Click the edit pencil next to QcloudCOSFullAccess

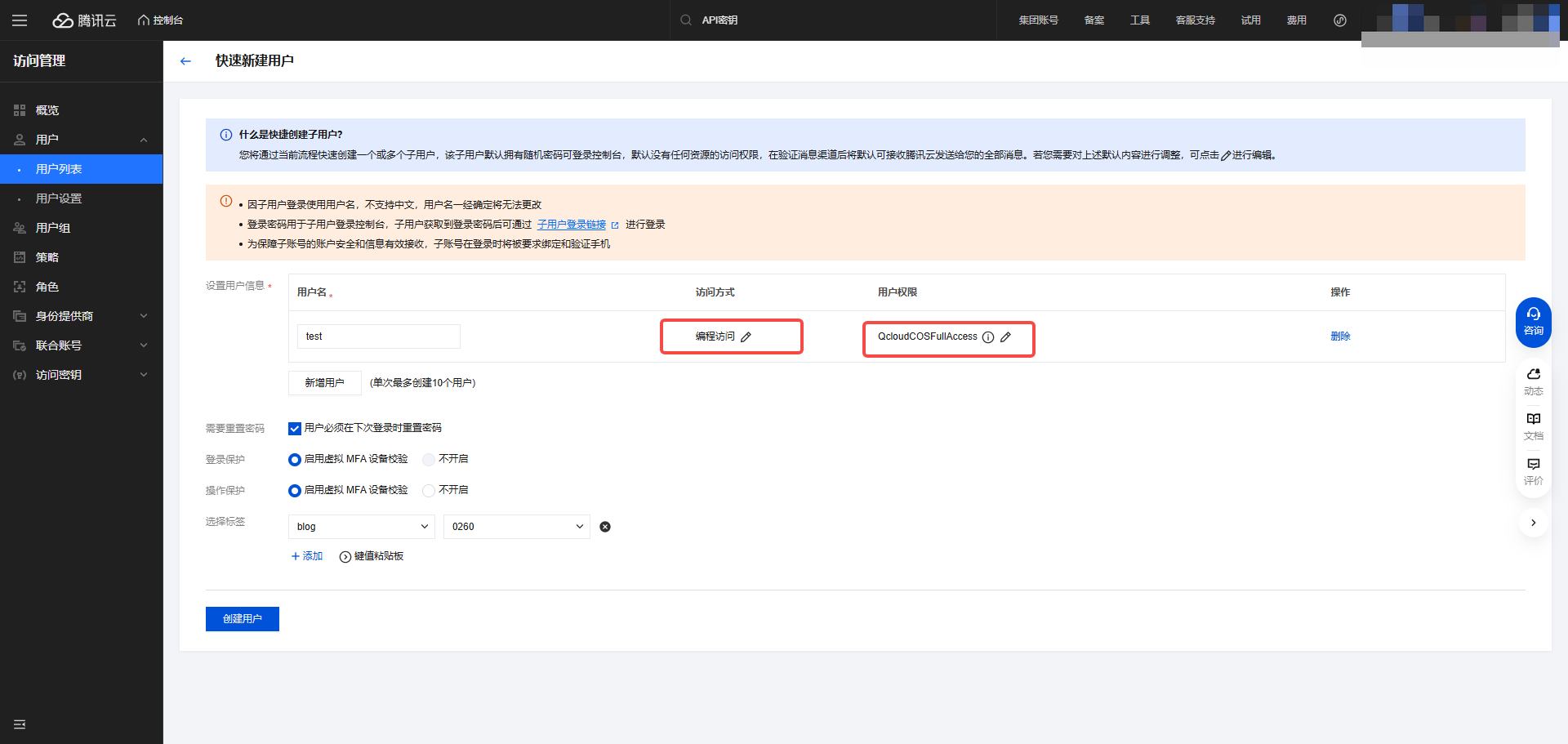point(1006,336)
